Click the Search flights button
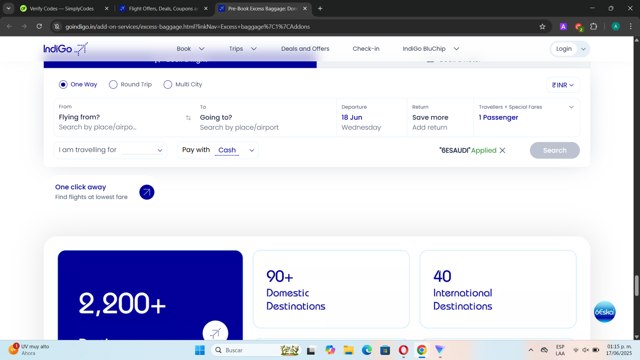The image size is (640, 360). click(x=555, y=150)
